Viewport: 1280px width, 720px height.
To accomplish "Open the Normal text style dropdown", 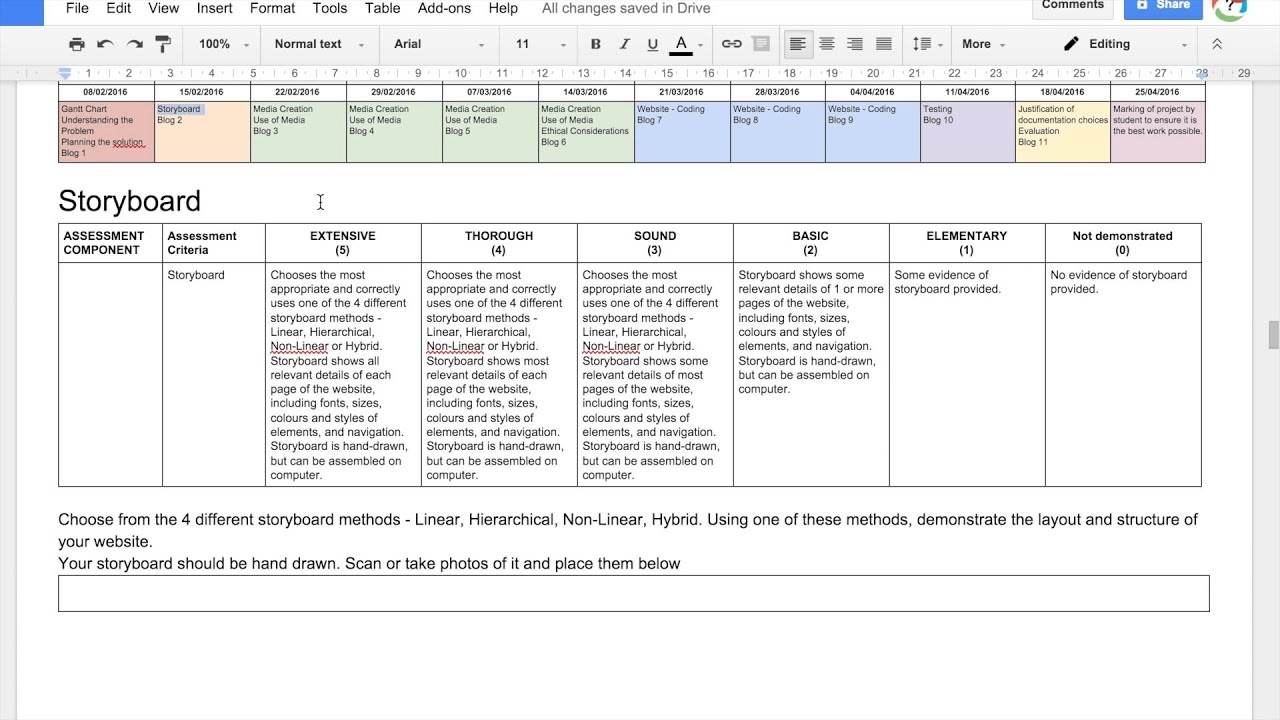I will click(319, 44).
